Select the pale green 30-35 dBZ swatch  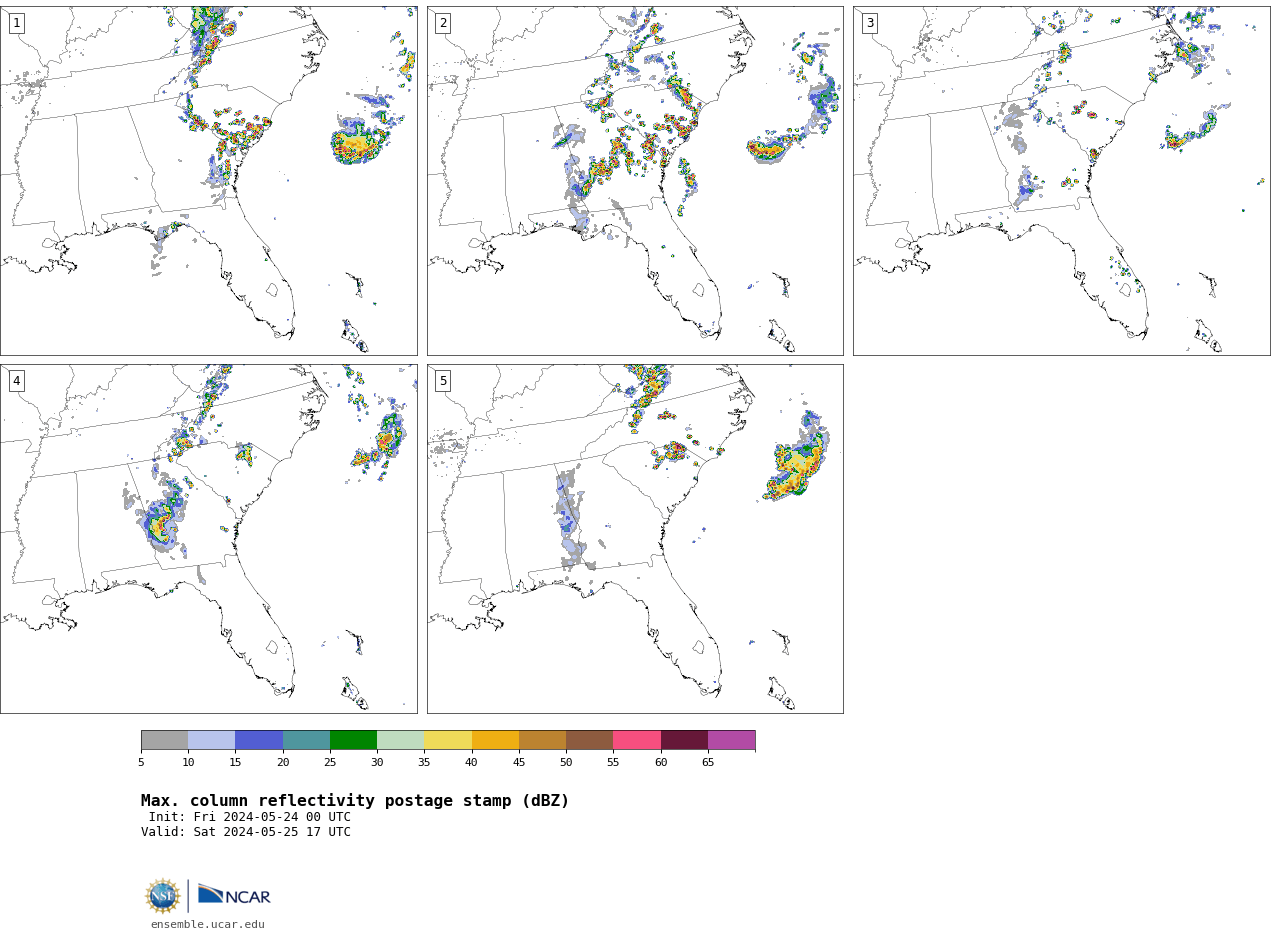click(401, 740)
